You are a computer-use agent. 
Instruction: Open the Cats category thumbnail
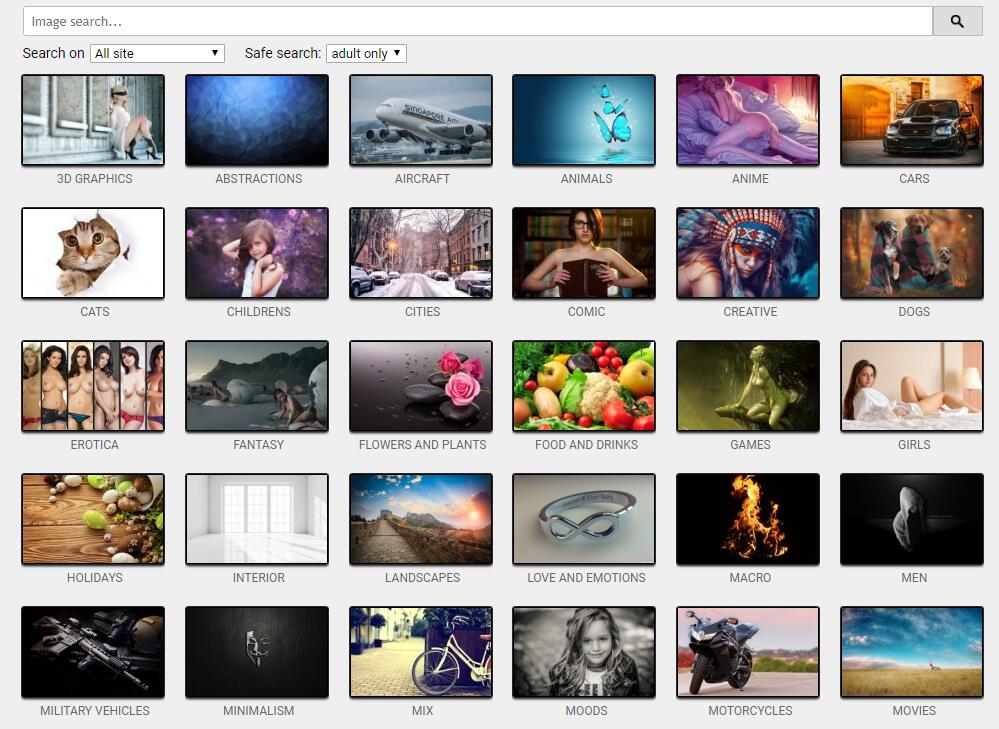tap(93, 253)
